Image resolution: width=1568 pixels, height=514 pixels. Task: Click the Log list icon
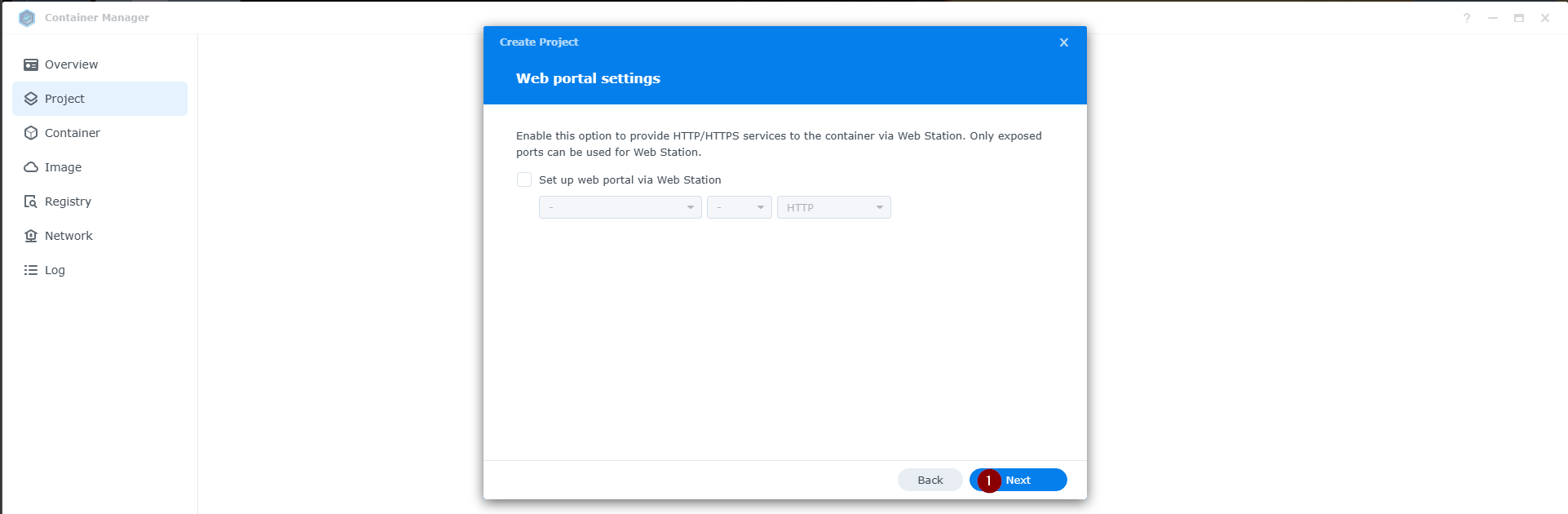(31, 270)
